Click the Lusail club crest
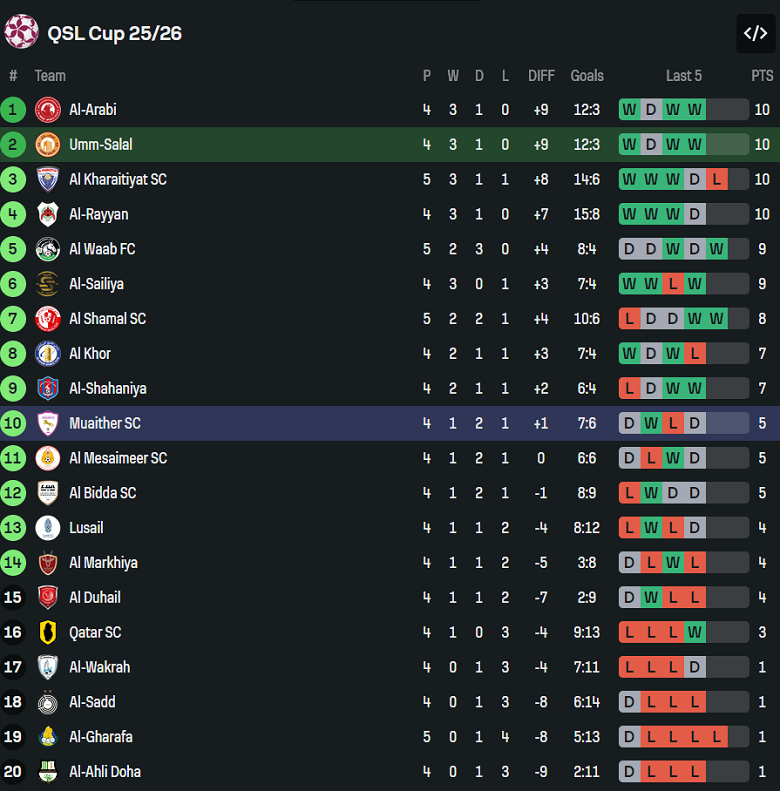 click(47, 528)
